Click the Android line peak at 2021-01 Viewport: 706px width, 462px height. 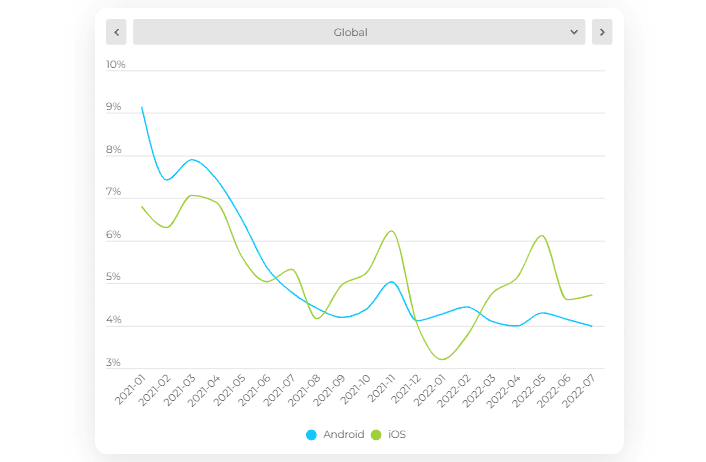(x=142, y=107)
